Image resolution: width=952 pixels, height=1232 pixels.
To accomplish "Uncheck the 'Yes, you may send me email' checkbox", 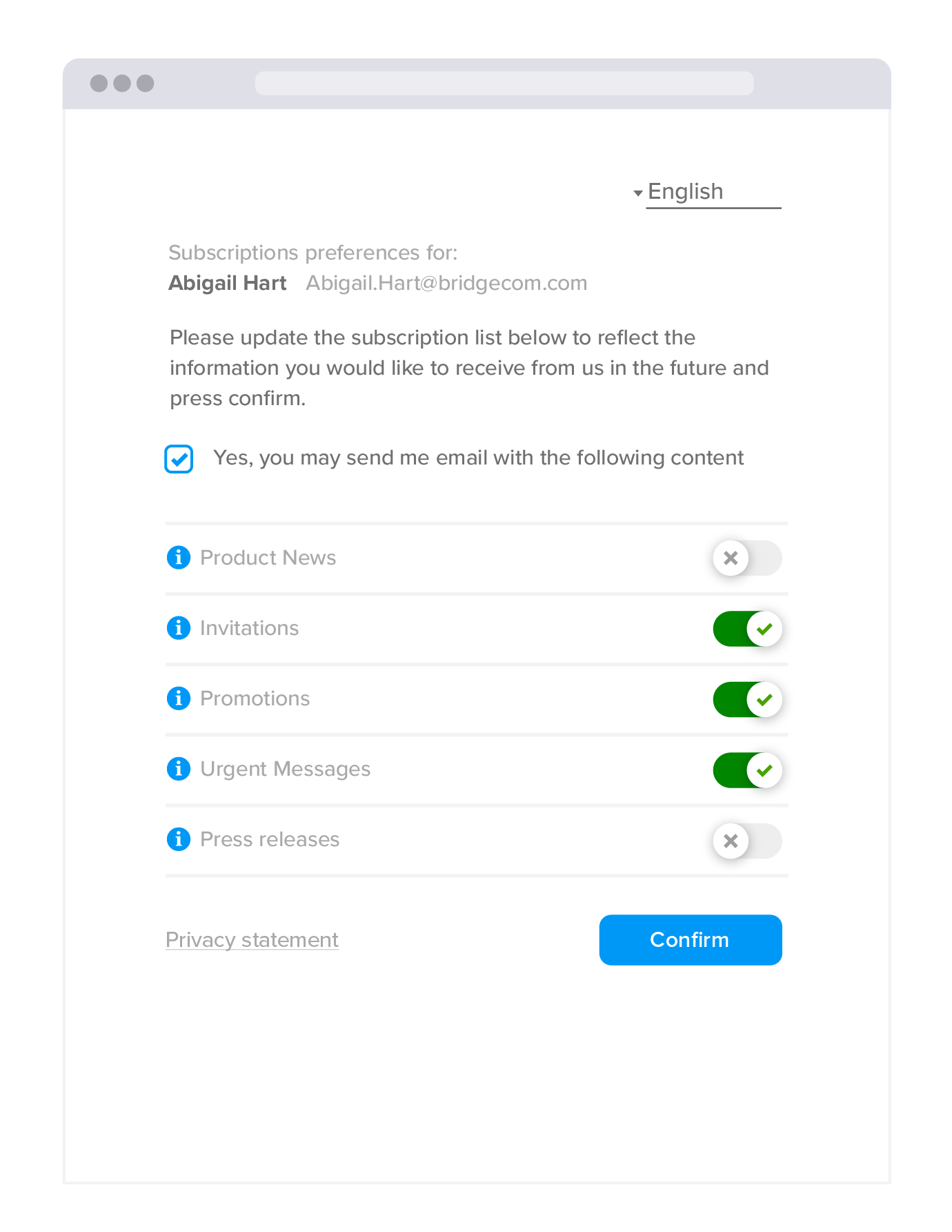I will click(179, 459).
